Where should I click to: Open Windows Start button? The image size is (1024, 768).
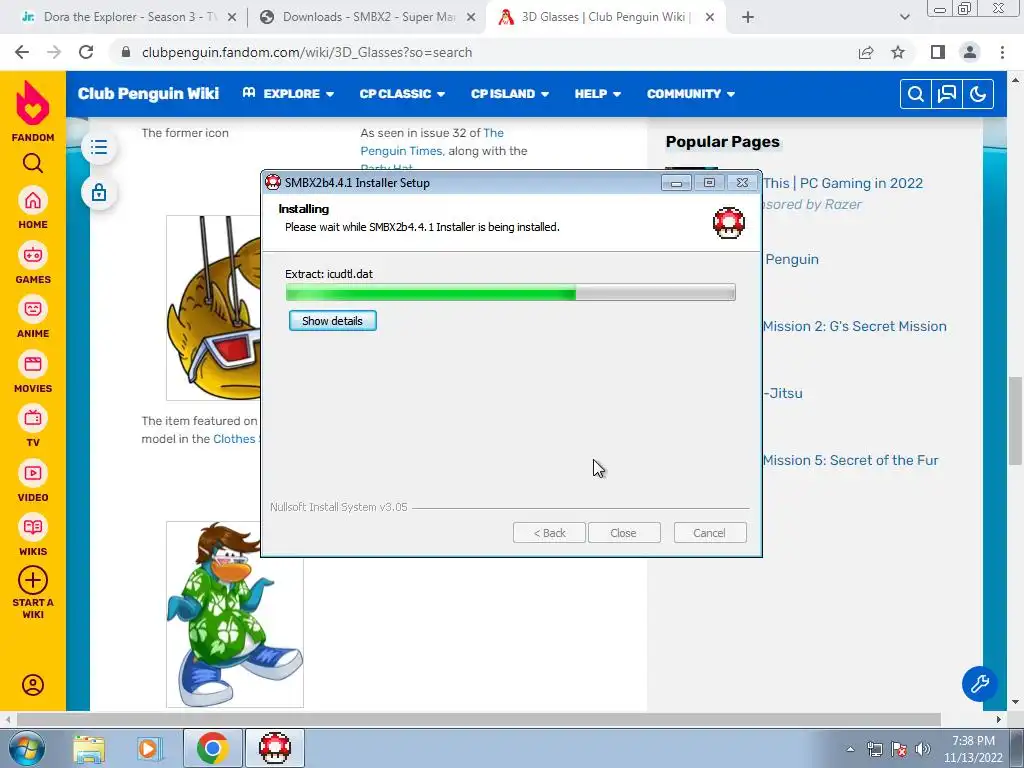[26, 748]
